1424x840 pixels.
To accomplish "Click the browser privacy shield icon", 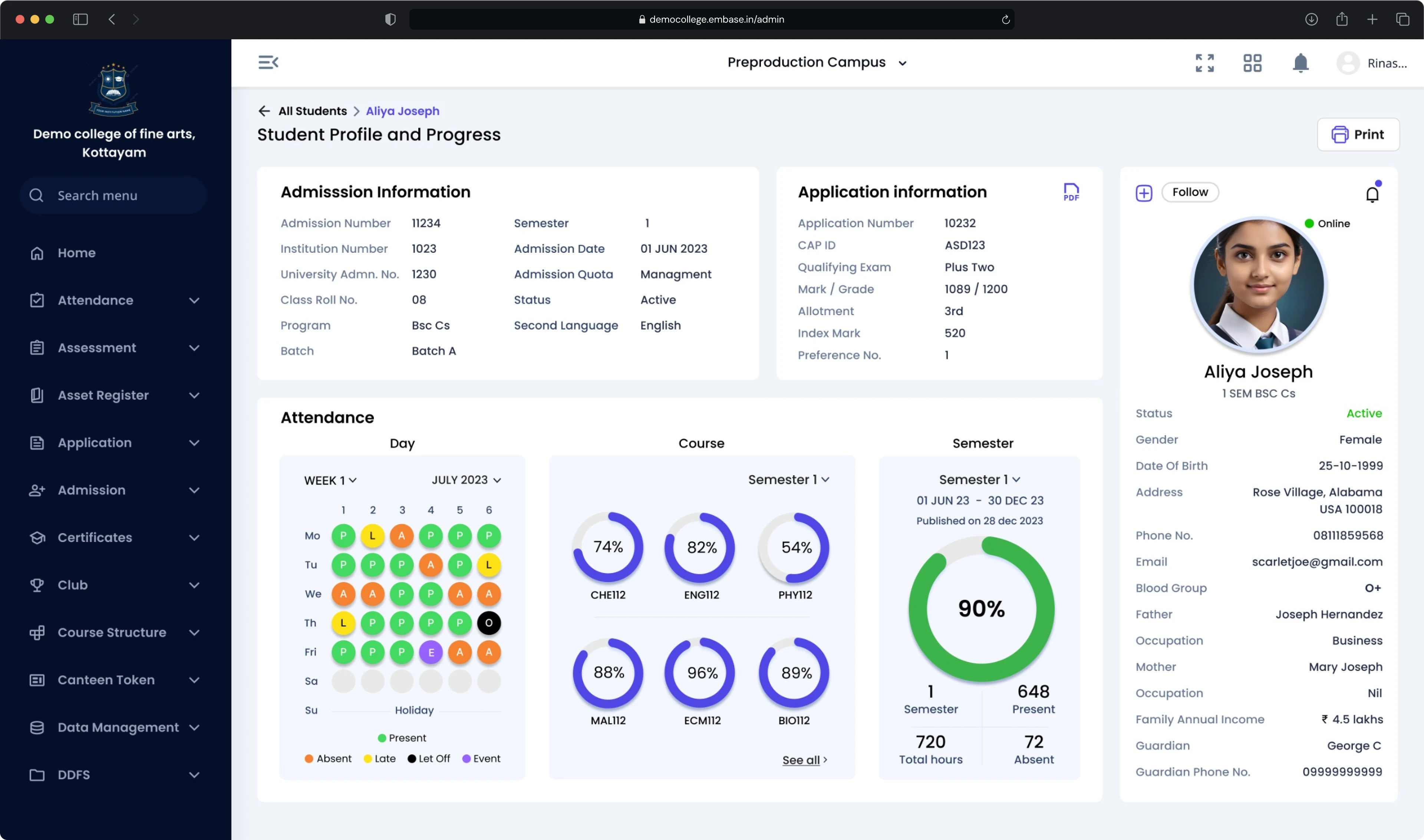I will 390,19.
